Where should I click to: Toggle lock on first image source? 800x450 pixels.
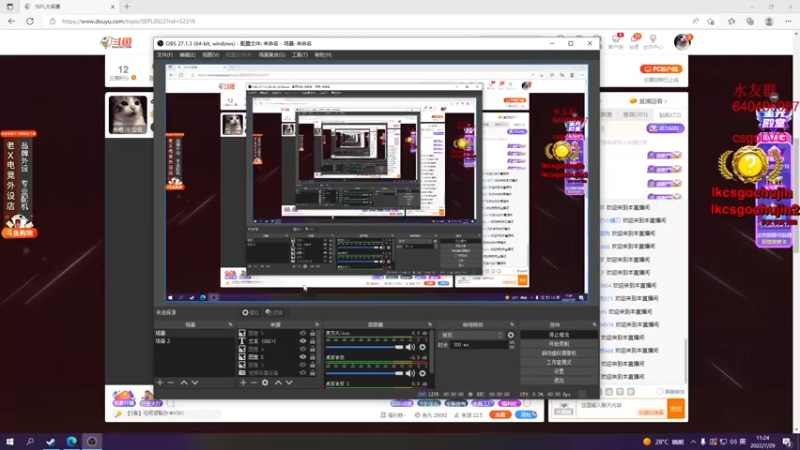[312, 333]
